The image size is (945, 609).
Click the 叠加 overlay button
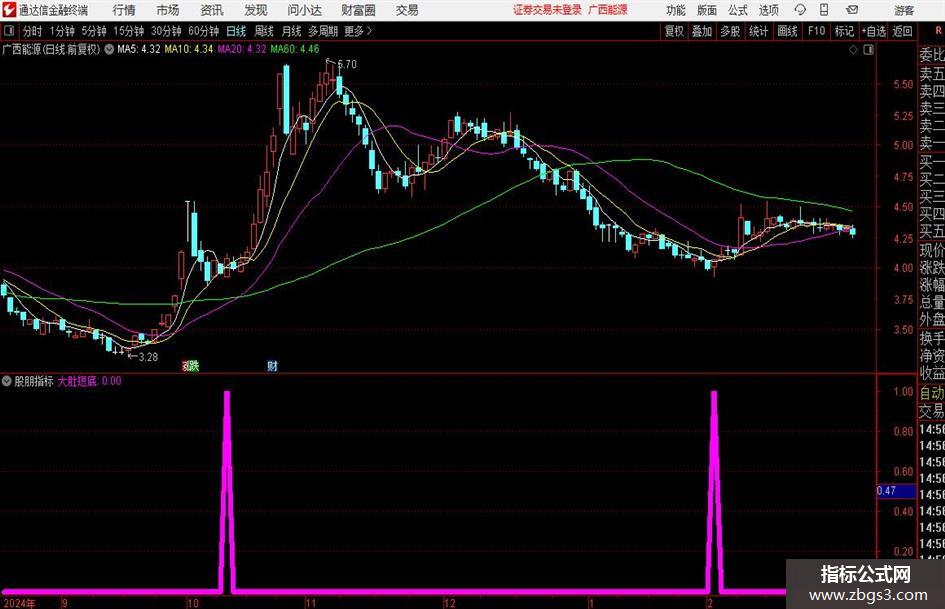pos(702,31)
